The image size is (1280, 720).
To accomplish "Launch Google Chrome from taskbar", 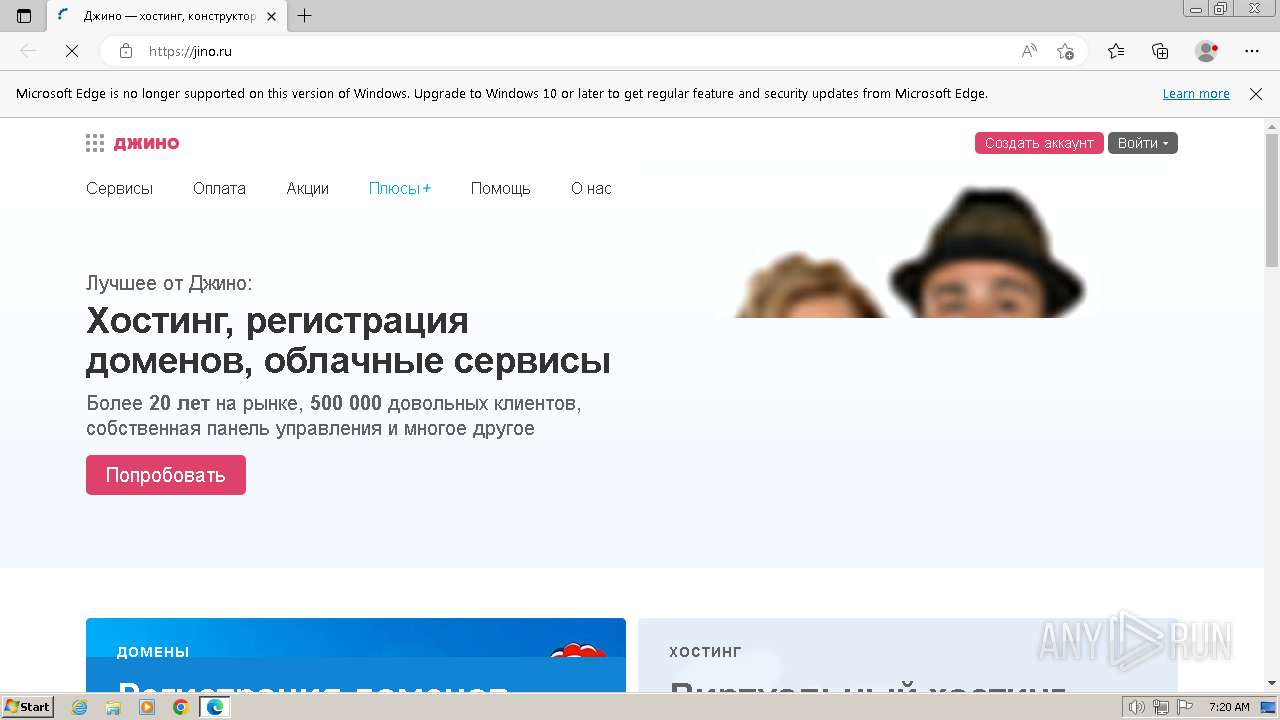I will click(180, 707).
